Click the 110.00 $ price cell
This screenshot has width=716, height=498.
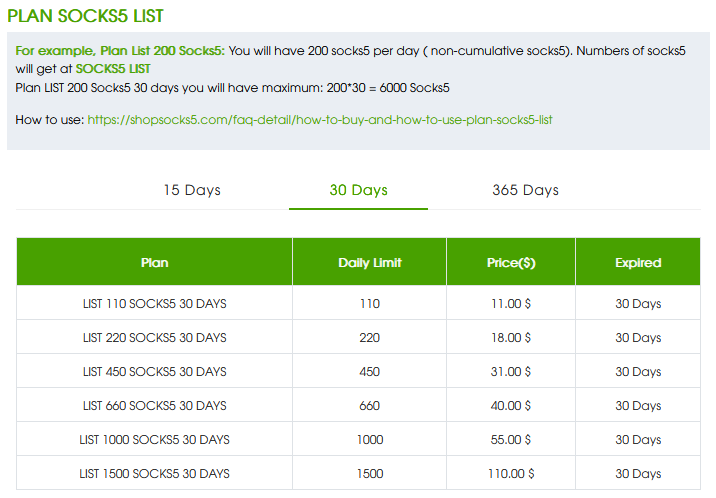tap(511, 474)
